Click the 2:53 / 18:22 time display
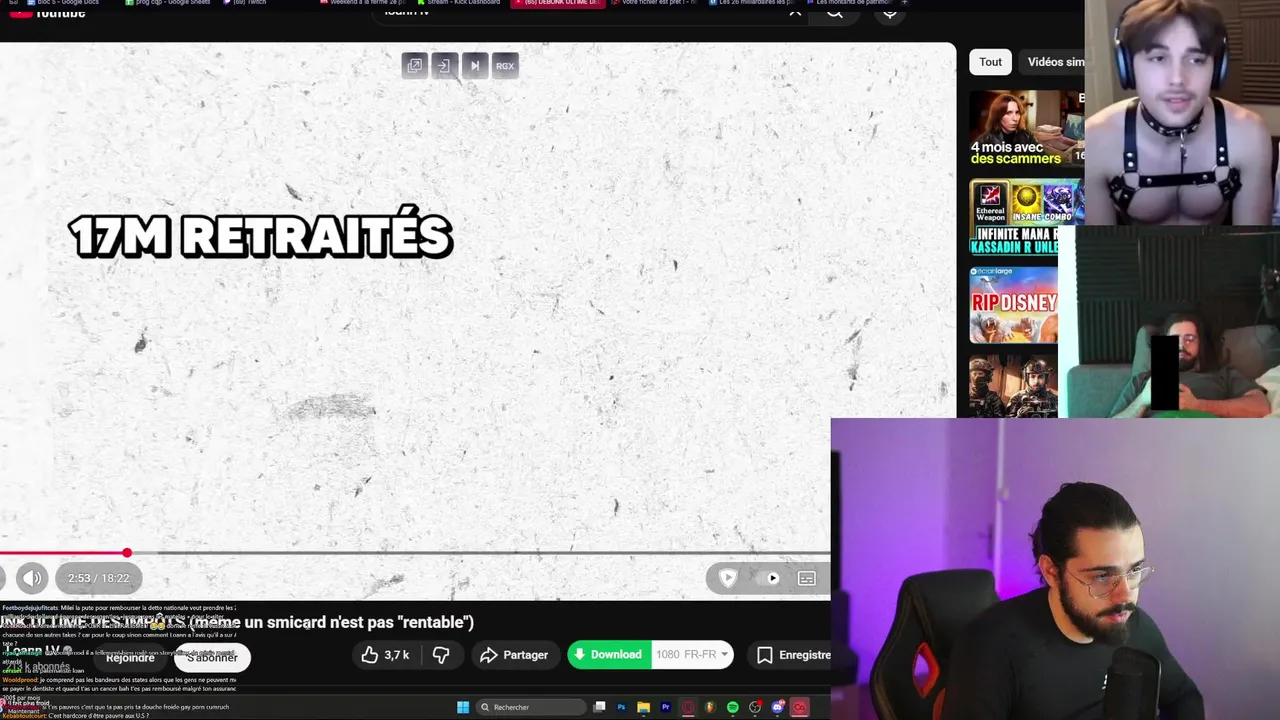This screenshot has width=1280, height=720. (x=98, y=578)
